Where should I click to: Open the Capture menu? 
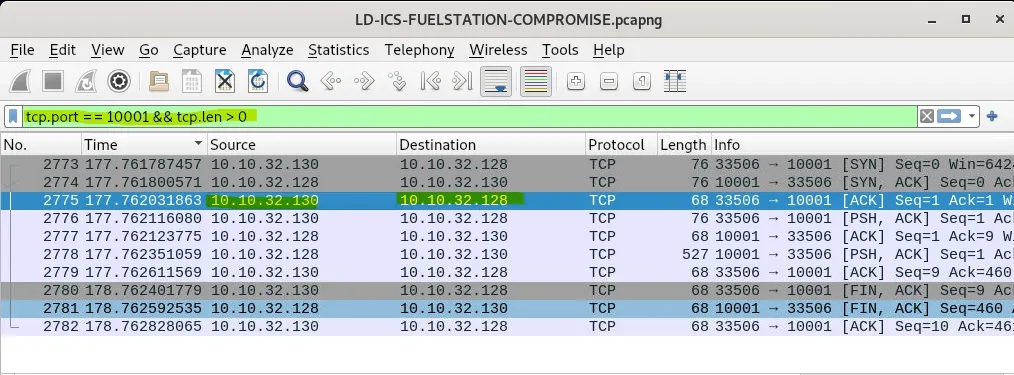click(200, 50)
